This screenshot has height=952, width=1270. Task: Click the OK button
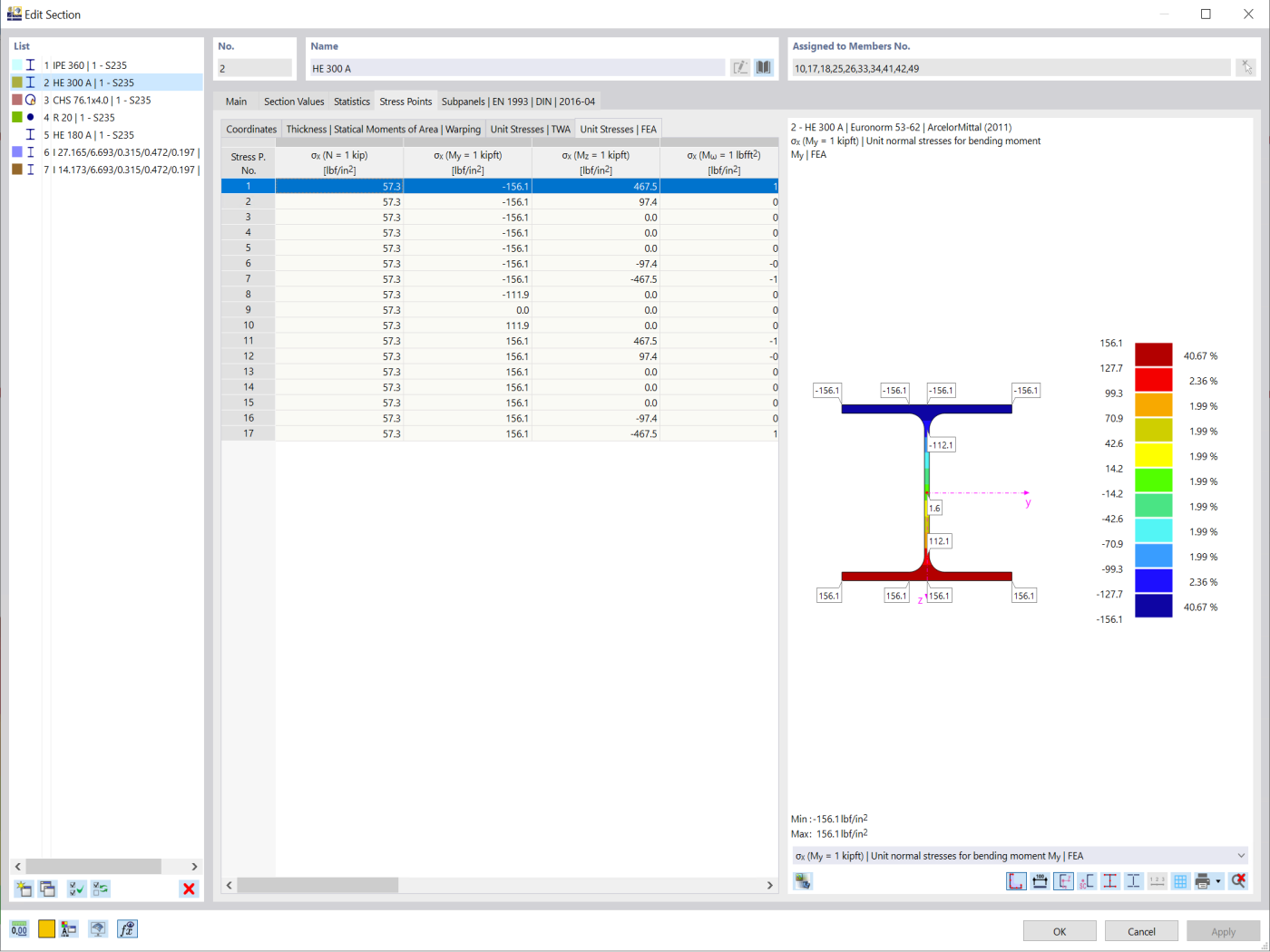click(1060, 931)
